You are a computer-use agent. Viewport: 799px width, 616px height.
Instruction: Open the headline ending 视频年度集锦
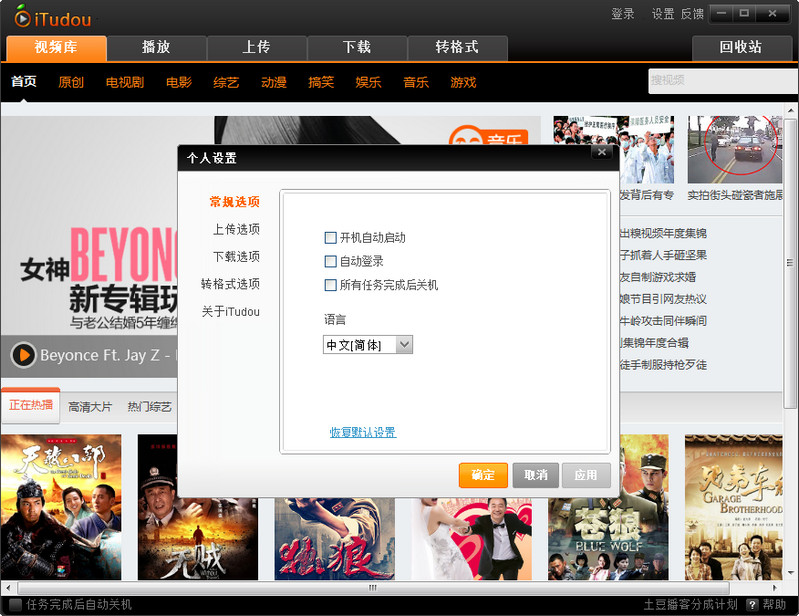[x=663, y=233]
